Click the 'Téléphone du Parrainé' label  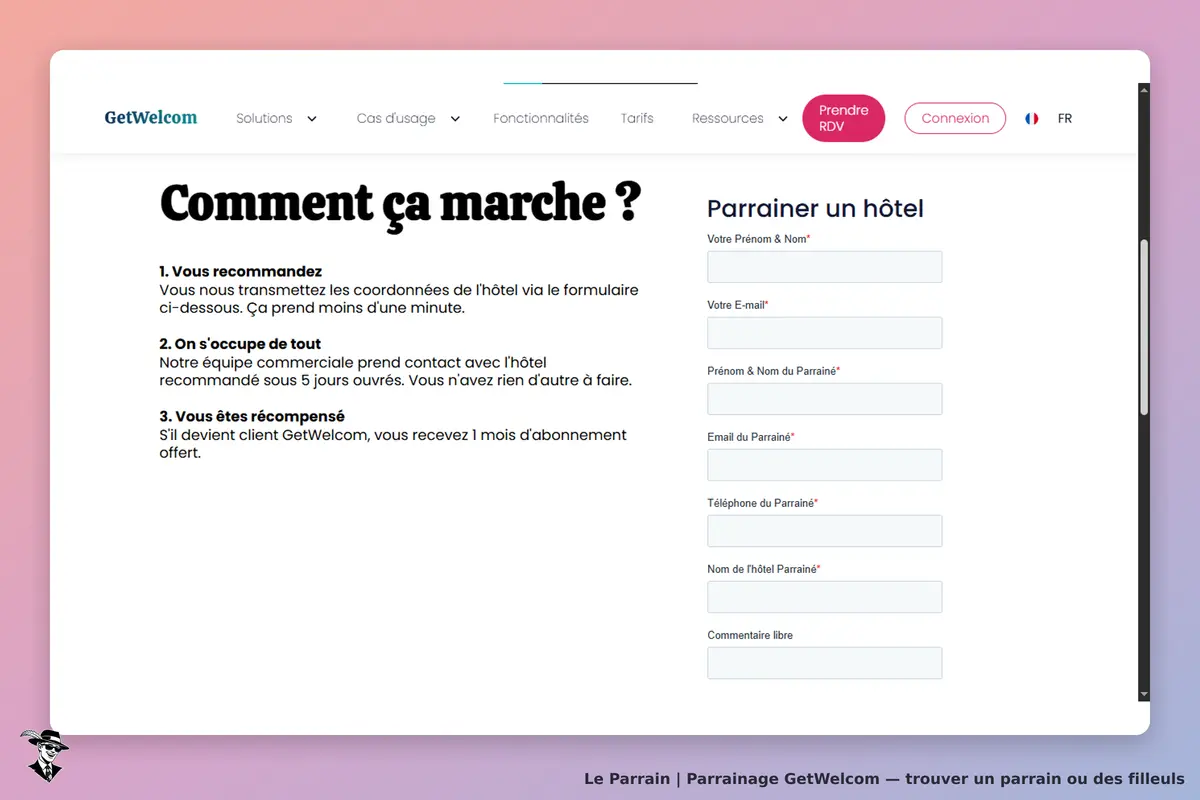(x=762, y=503)
